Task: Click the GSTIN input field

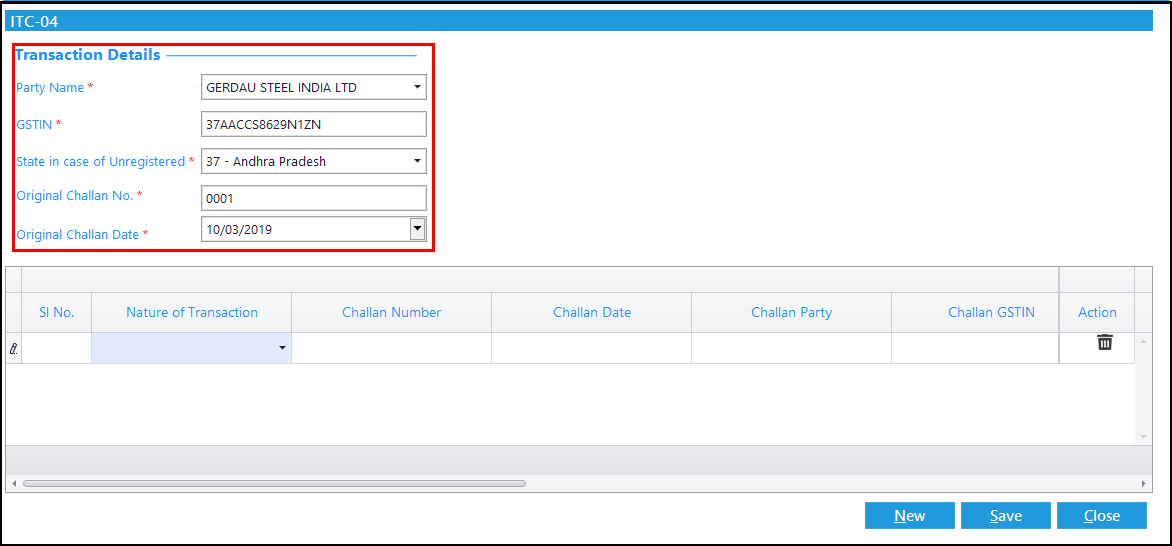Action: tap(314, 124)
